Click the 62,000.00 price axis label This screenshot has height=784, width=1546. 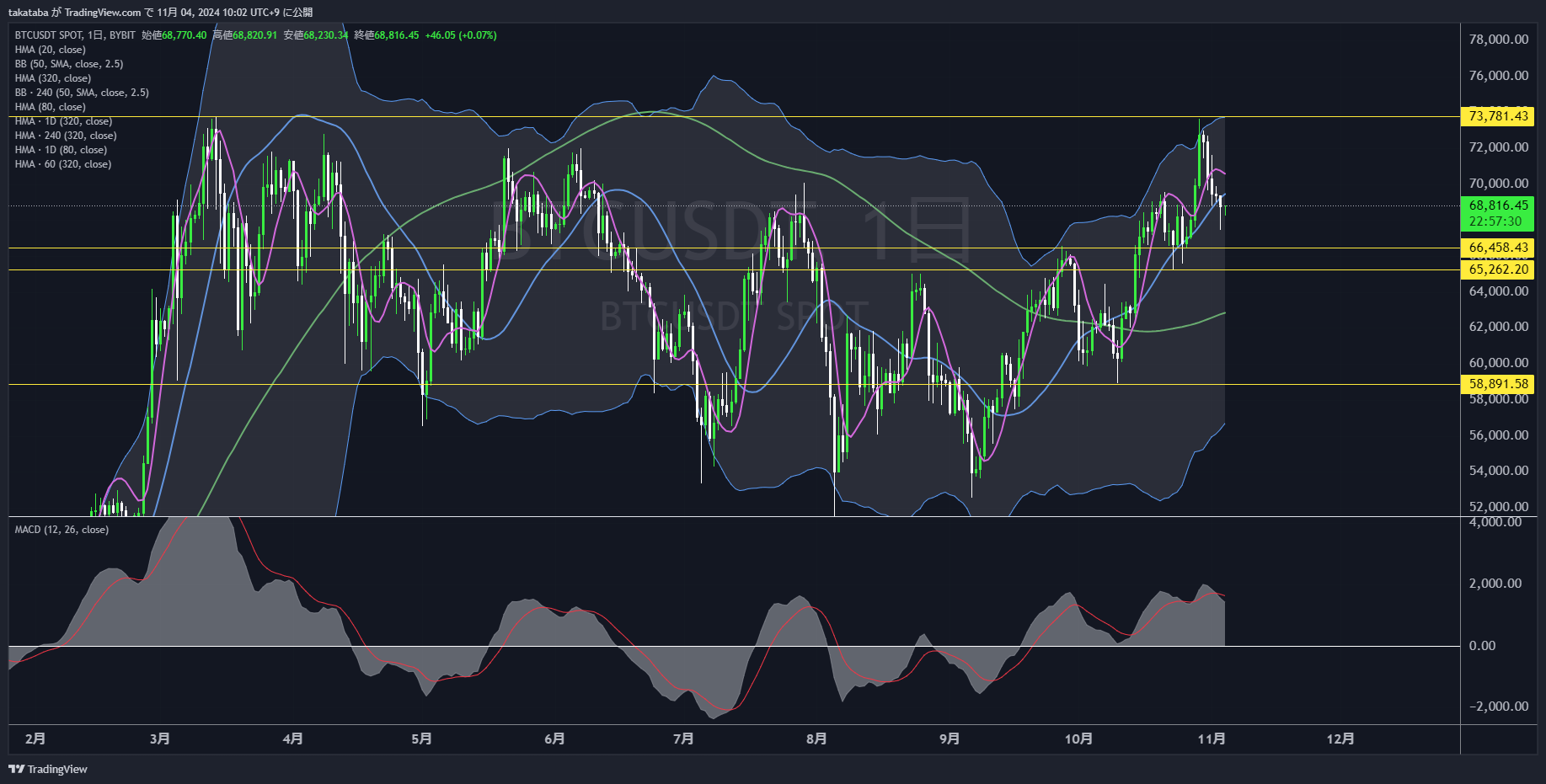[x=1498, y=327]
